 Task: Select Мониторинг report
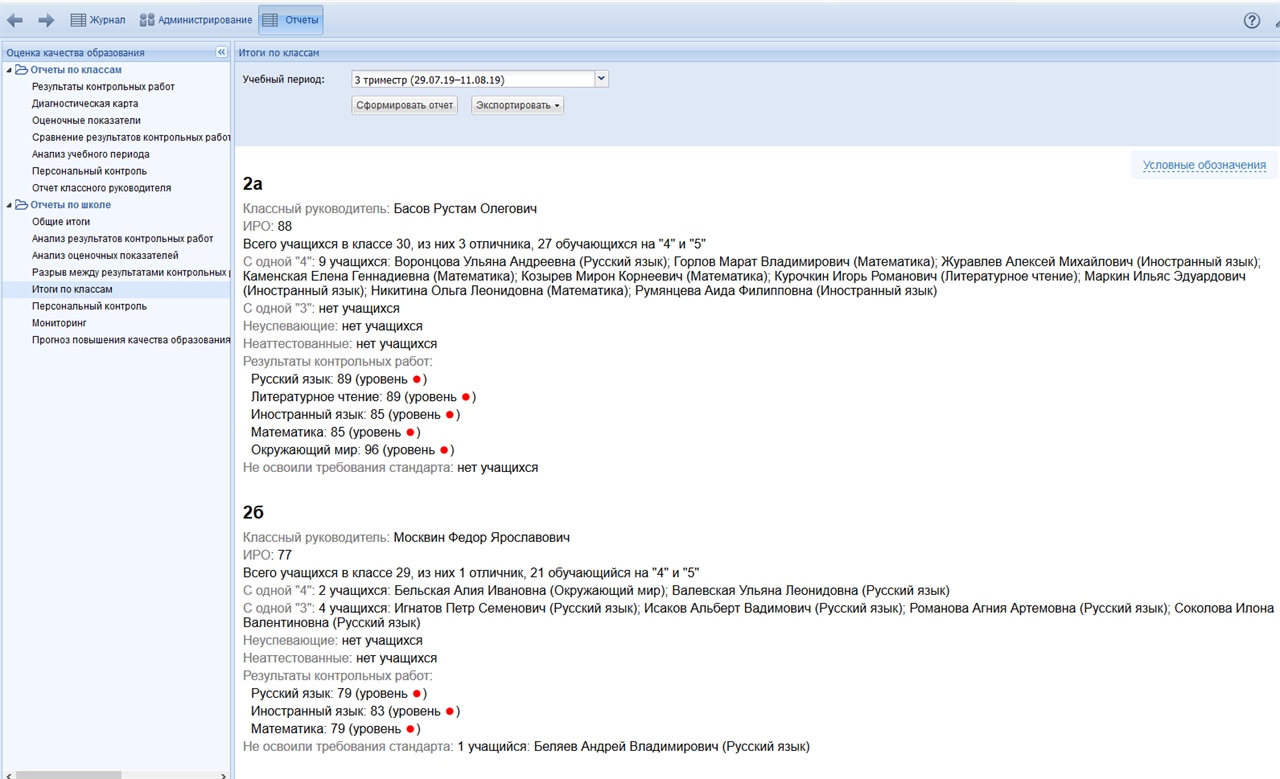pyautogui.click(x=59, y=323)
